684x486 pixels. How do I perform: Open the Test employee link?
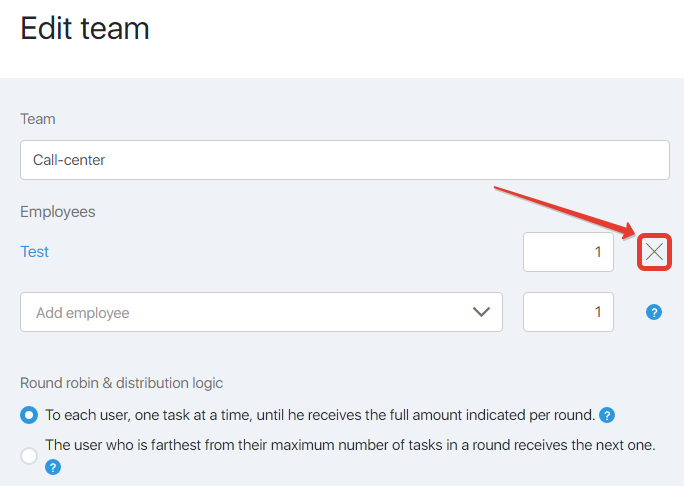coord(34,252)
